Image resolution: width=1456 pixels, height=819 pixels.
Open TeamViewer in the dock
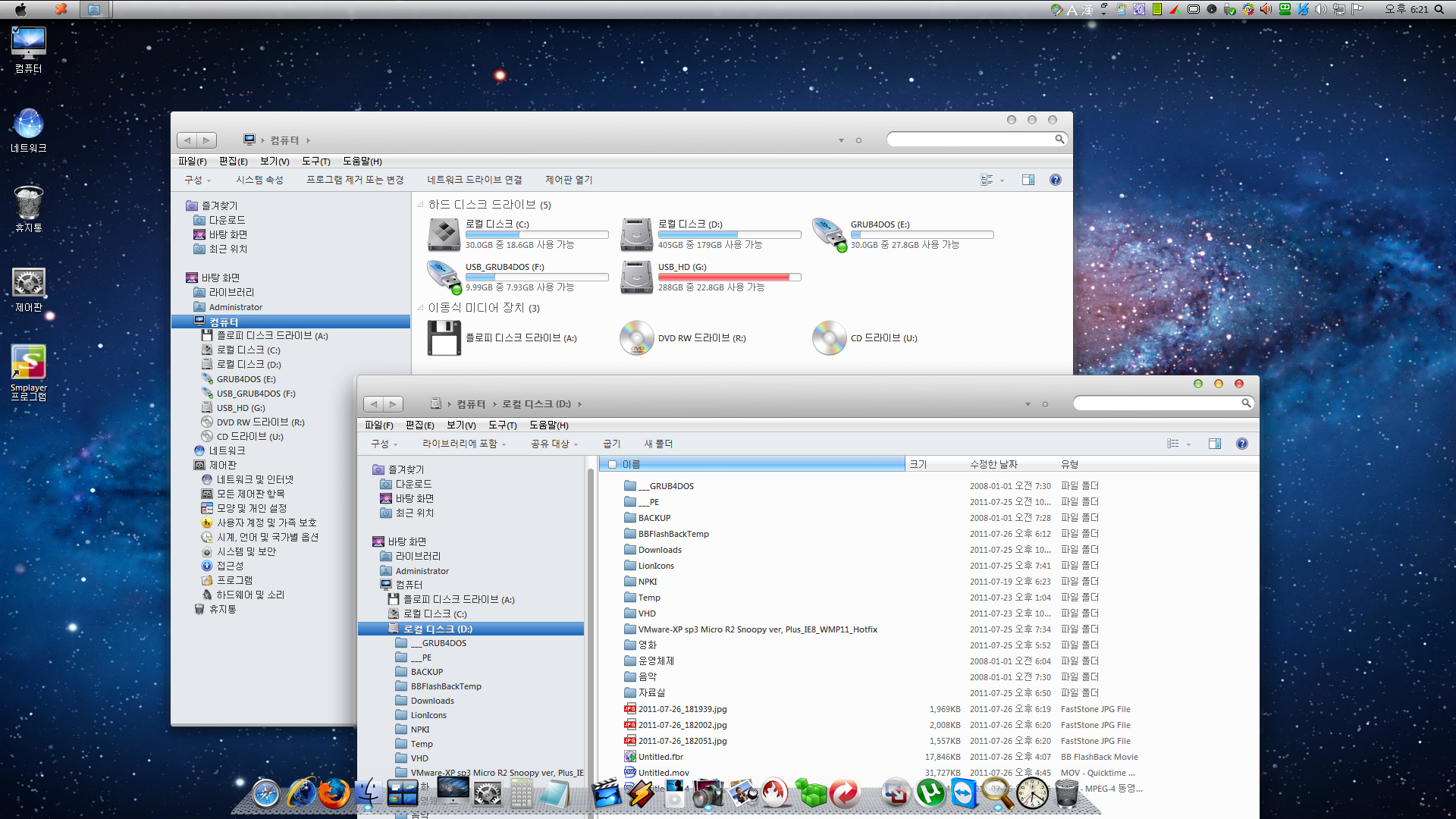click(964, 793)
